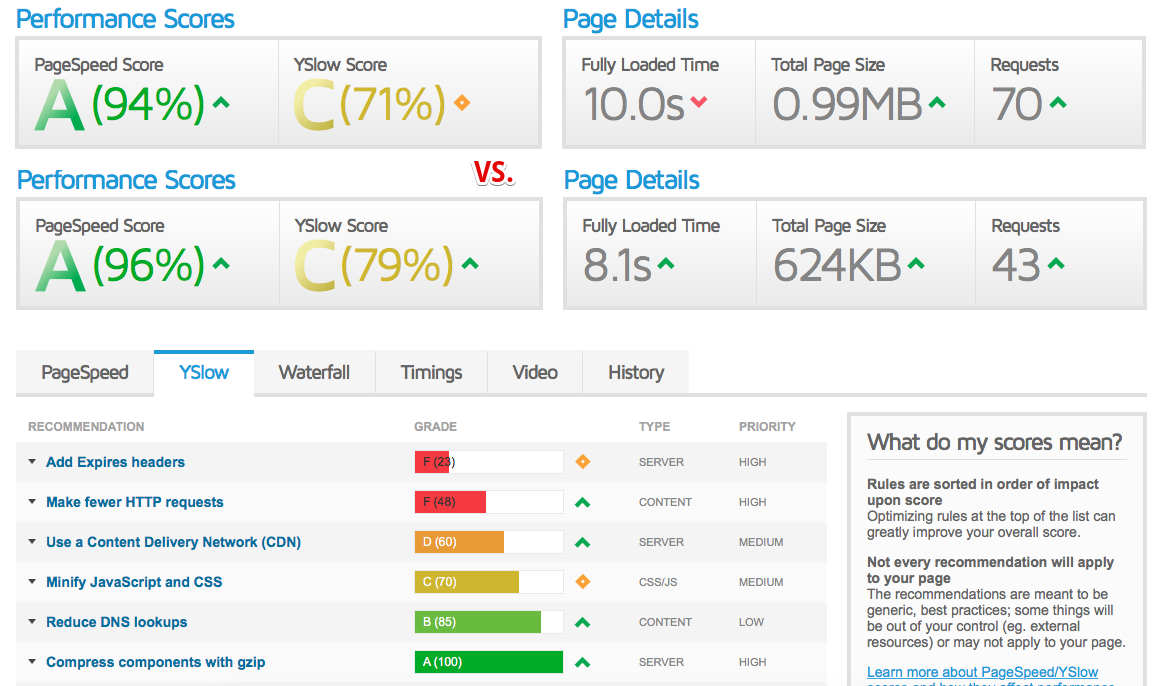Expand the Minify JavaScript and CSS arrow
Viewport: 1162px width, 686px height.
32,582
